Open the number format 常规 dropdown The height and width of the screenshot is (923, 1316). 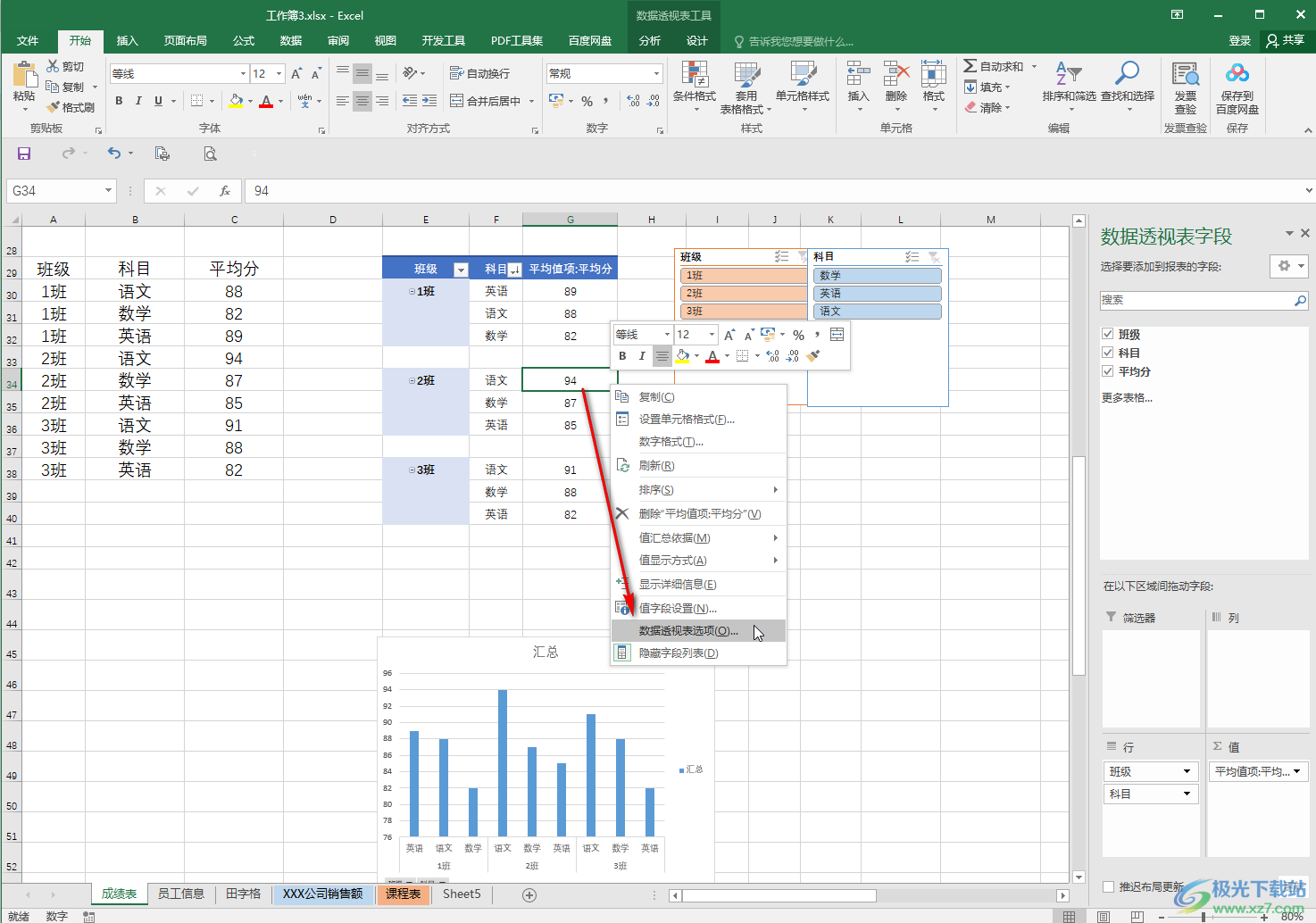tap(657, 73)
